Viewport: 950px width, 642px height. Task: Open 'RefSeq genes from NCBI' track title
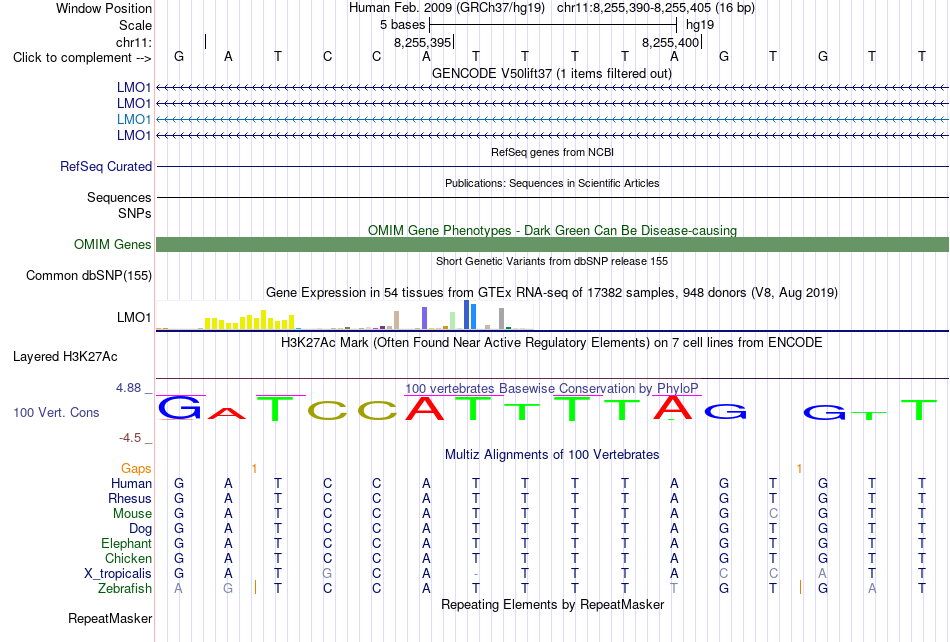pyautogui.click(x=552, y=152)
